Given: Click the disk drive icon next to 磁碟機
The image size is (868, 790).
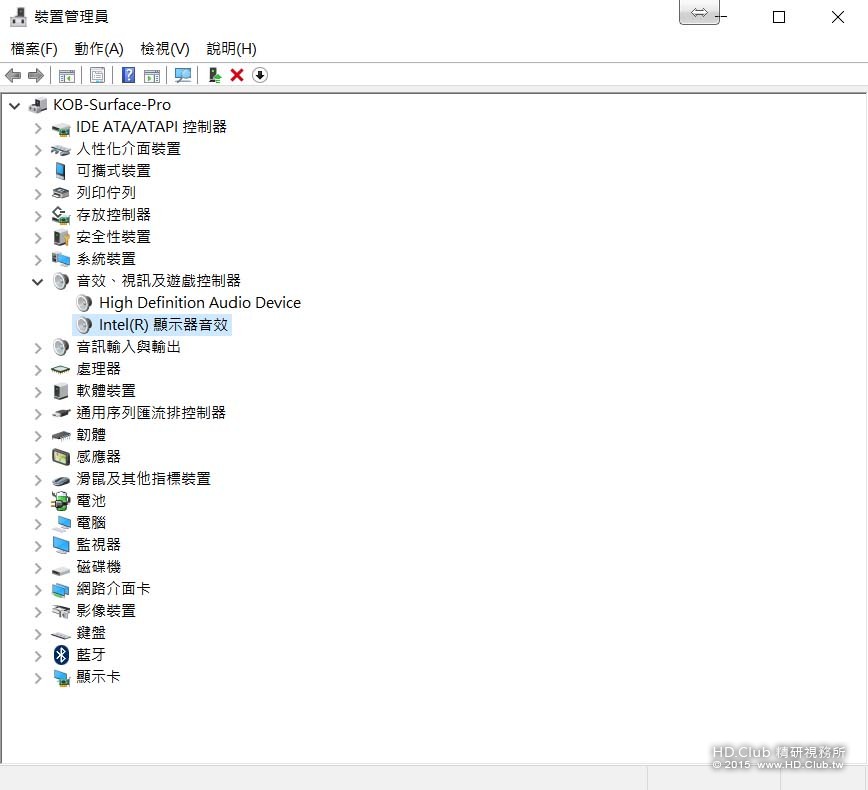Looking at the screenshot, I should [60, 569].
